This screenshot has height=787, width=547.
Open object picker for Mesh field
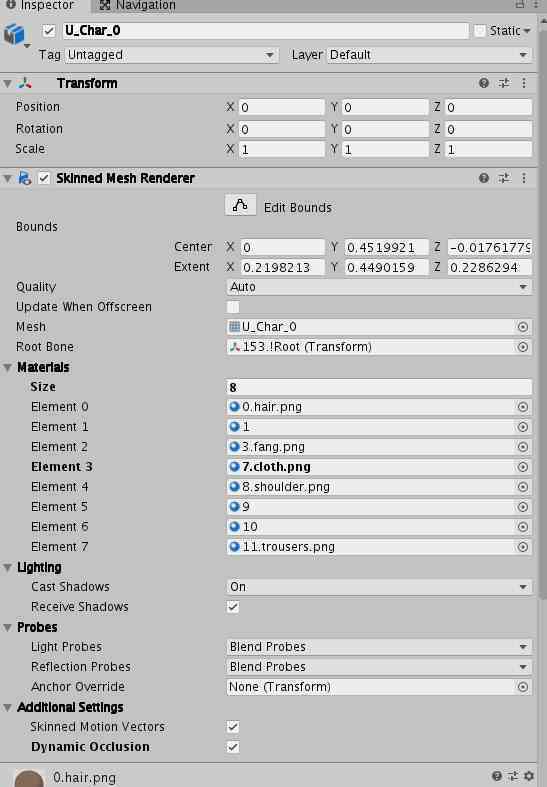click(x=522, y=327)
